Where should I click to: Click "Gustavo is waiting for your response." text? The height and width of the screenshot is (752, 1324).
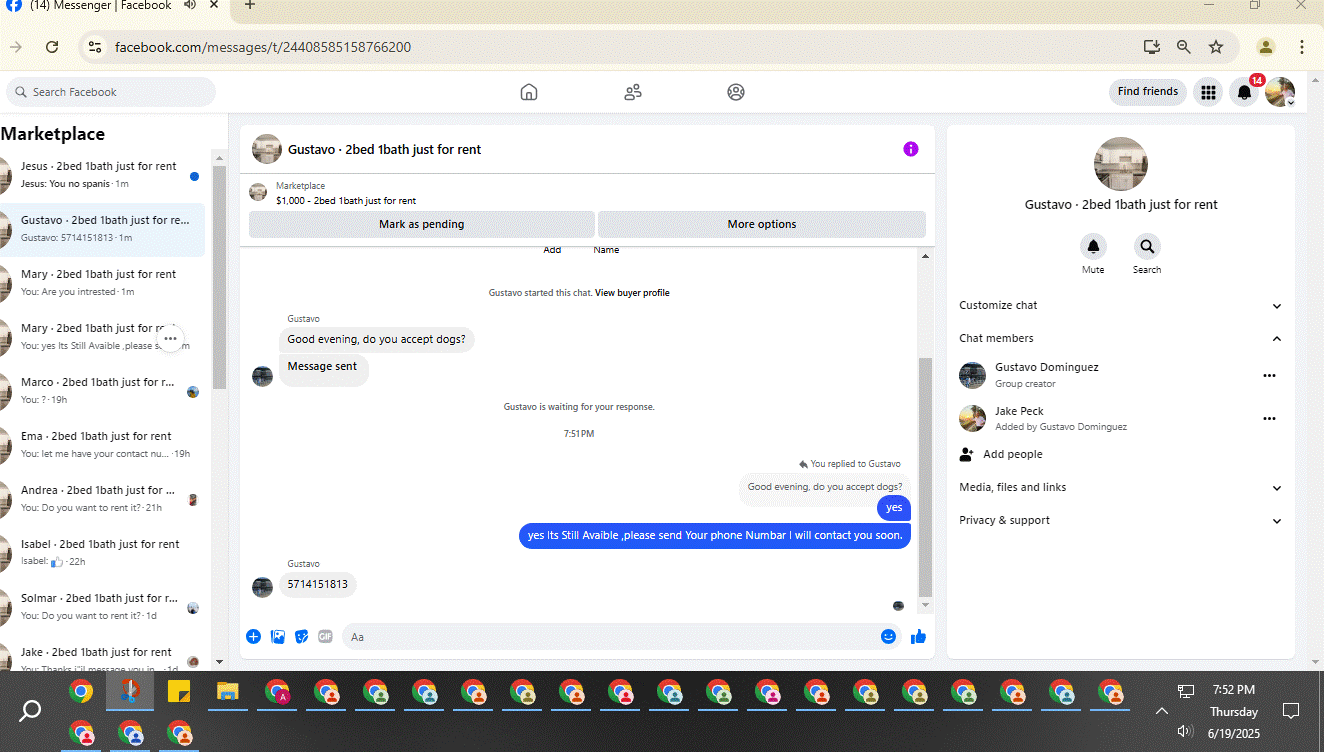[579, 407]
